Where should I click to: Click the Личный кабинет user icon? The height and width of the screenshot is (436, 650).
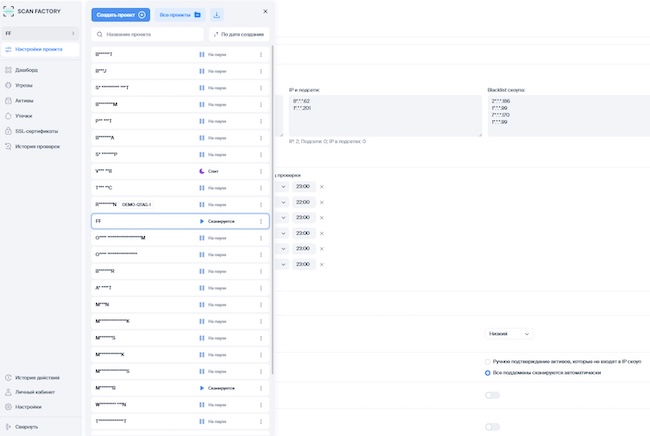pyautogui.click(x=8, y=392)
